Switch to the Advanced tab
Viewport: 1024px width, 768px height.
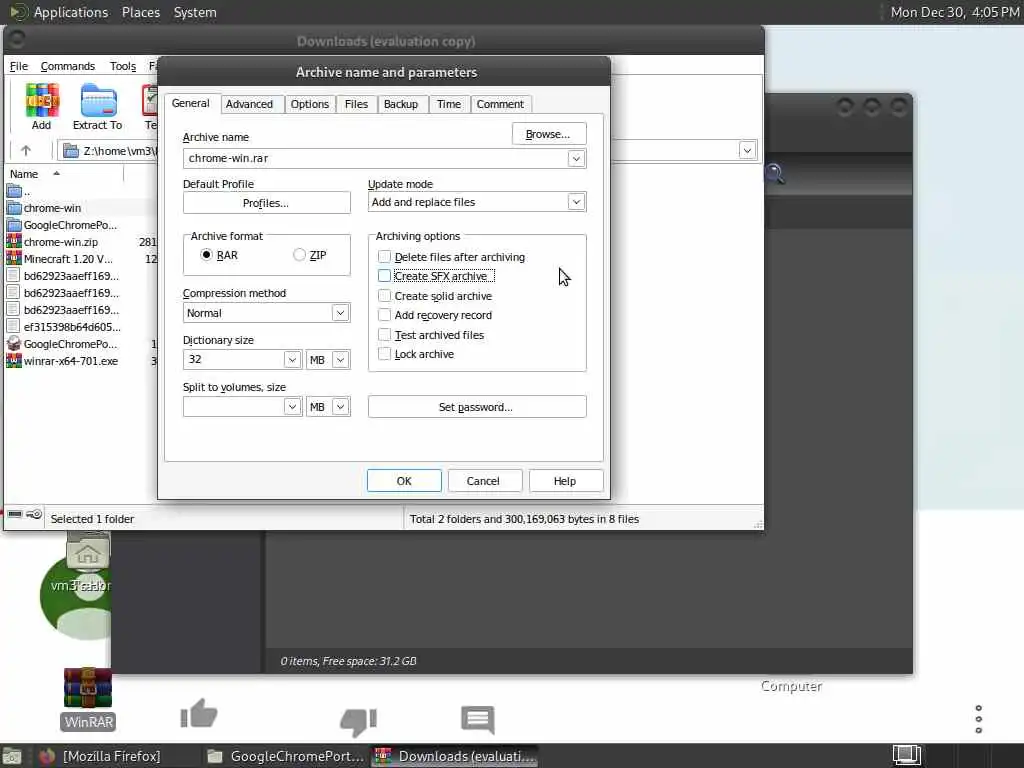pyautogui.click(x=249, y=104)
